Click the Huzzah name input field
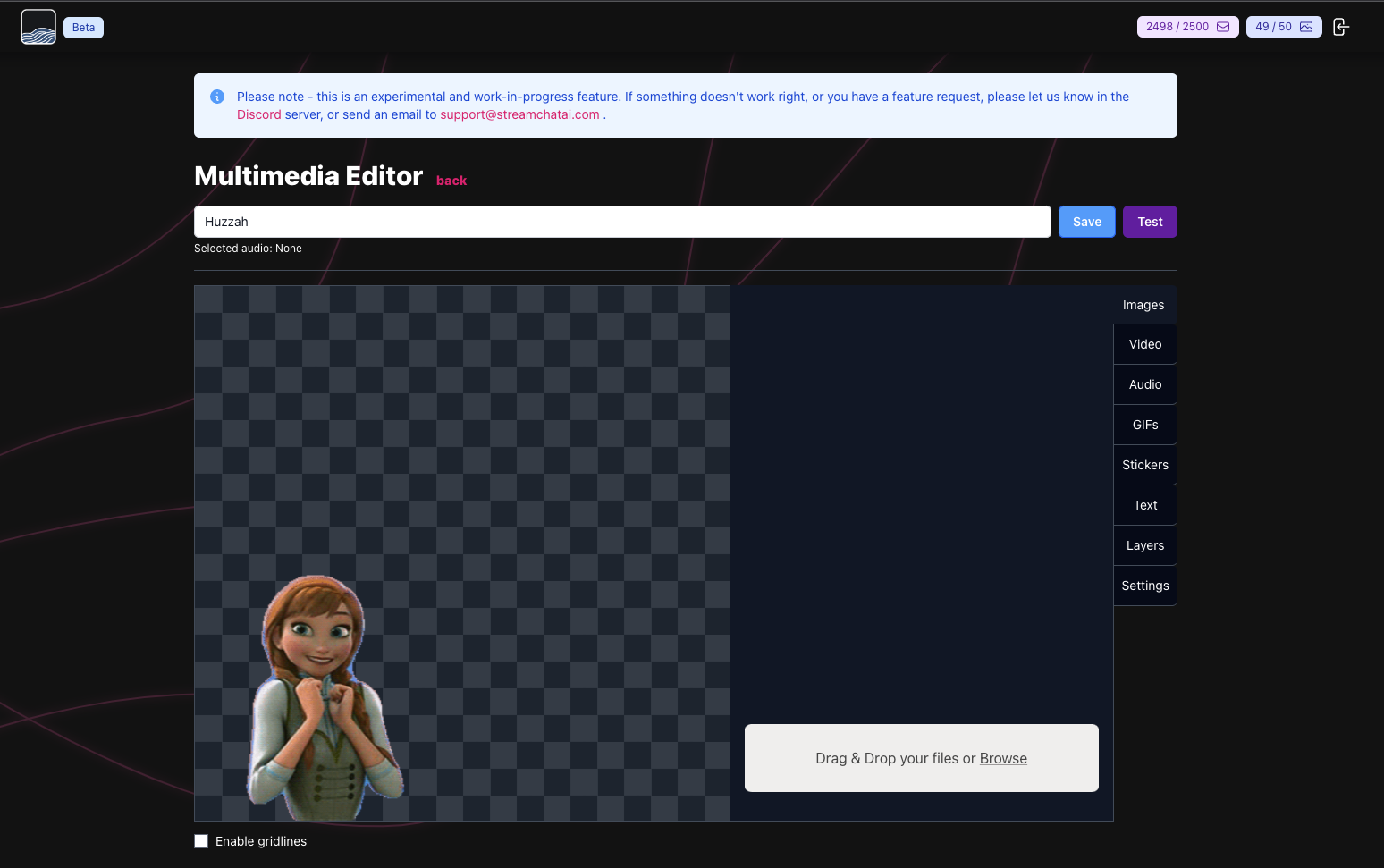 [x=622, y=221]
